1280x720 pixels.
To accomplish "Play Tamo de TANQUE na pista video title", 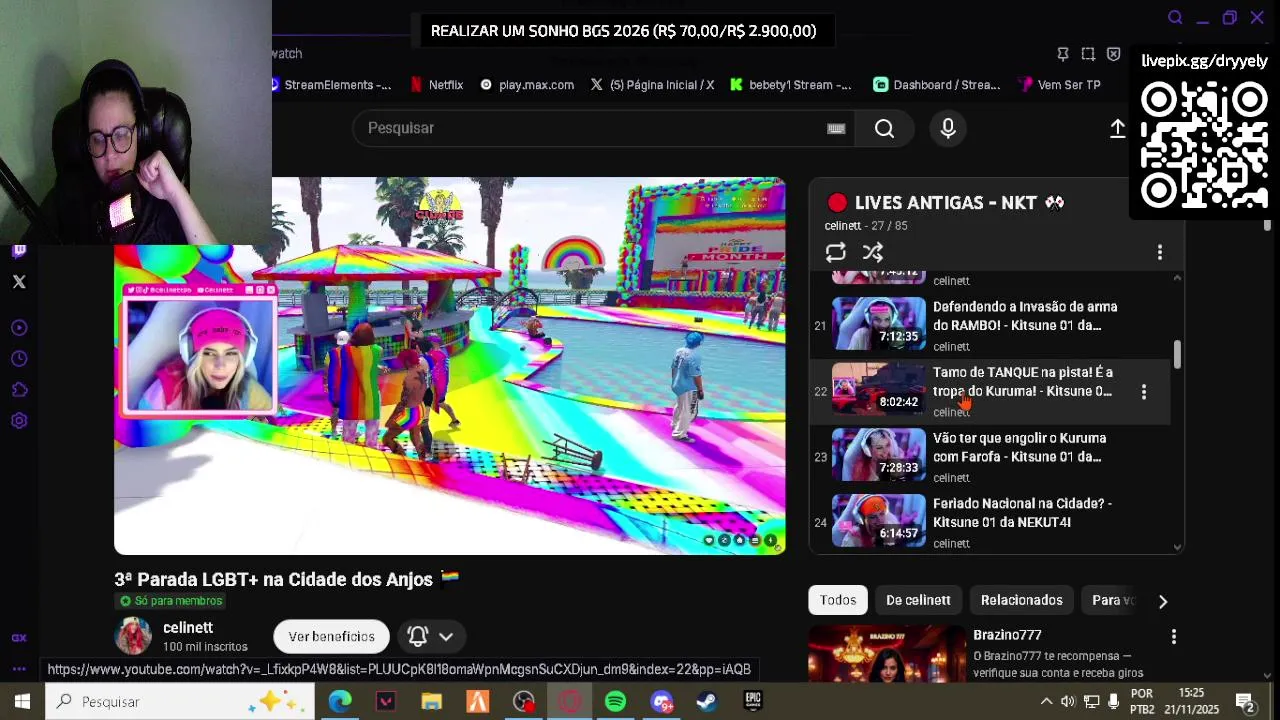I will (1022, 382).
